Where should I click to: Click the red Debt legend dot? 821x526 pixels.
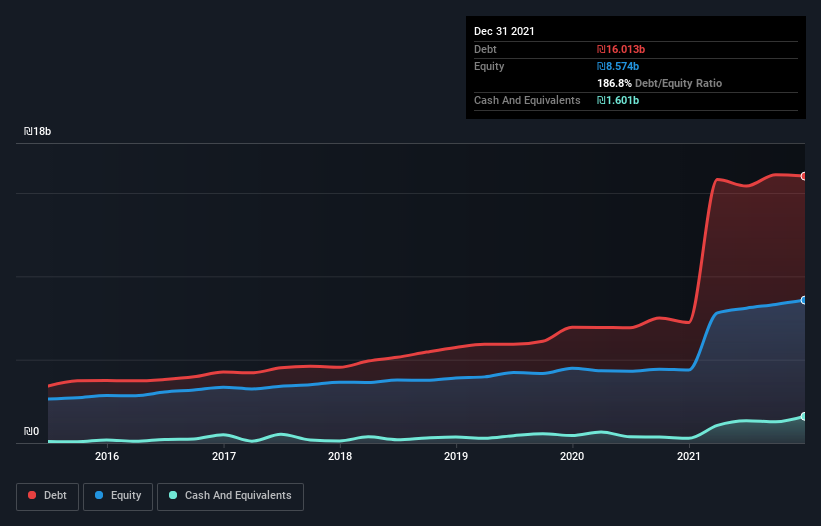click(32, 495)
